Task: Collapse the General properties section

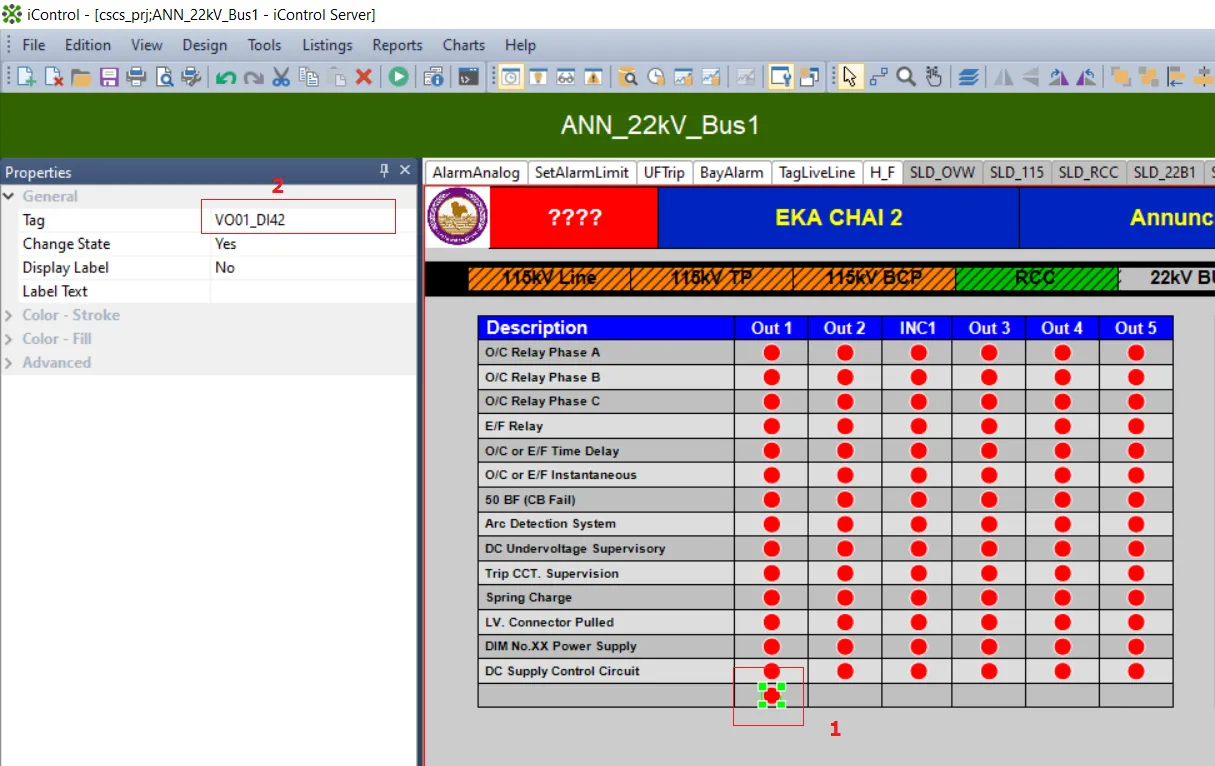Action: (x=9, y=196)
